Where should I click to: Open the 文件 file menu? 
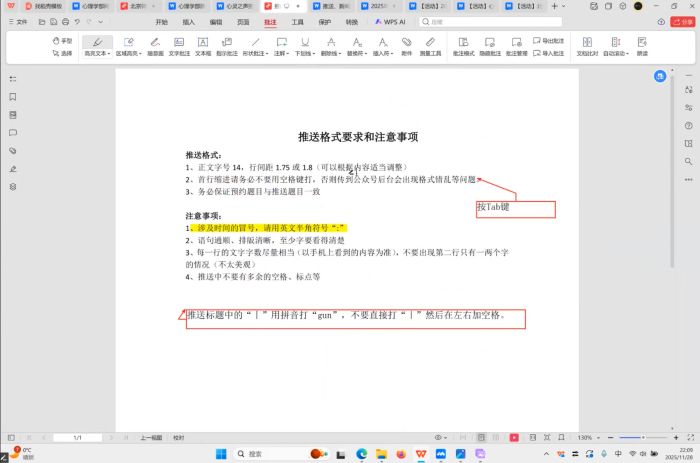[18, 21]
